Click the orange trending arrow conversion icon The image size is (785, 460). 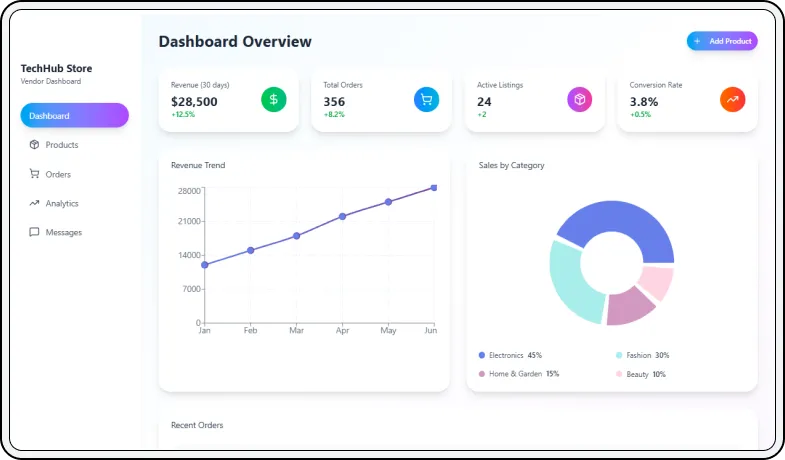732,99
